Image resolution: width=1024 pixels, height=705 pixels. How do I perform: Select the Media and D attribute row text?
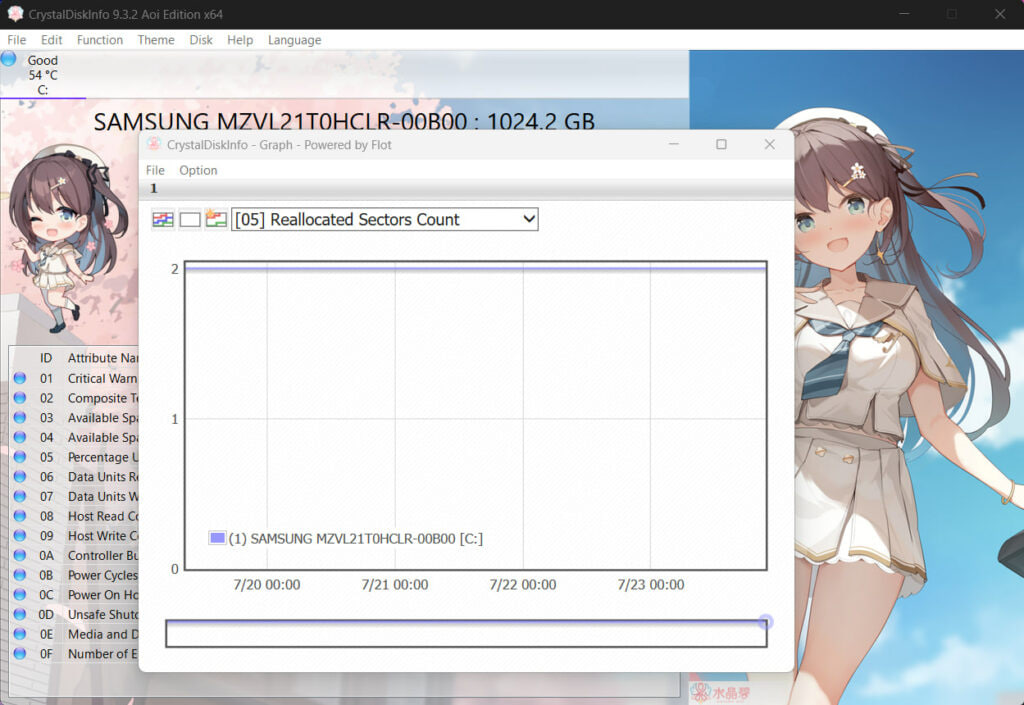(103, 634)
